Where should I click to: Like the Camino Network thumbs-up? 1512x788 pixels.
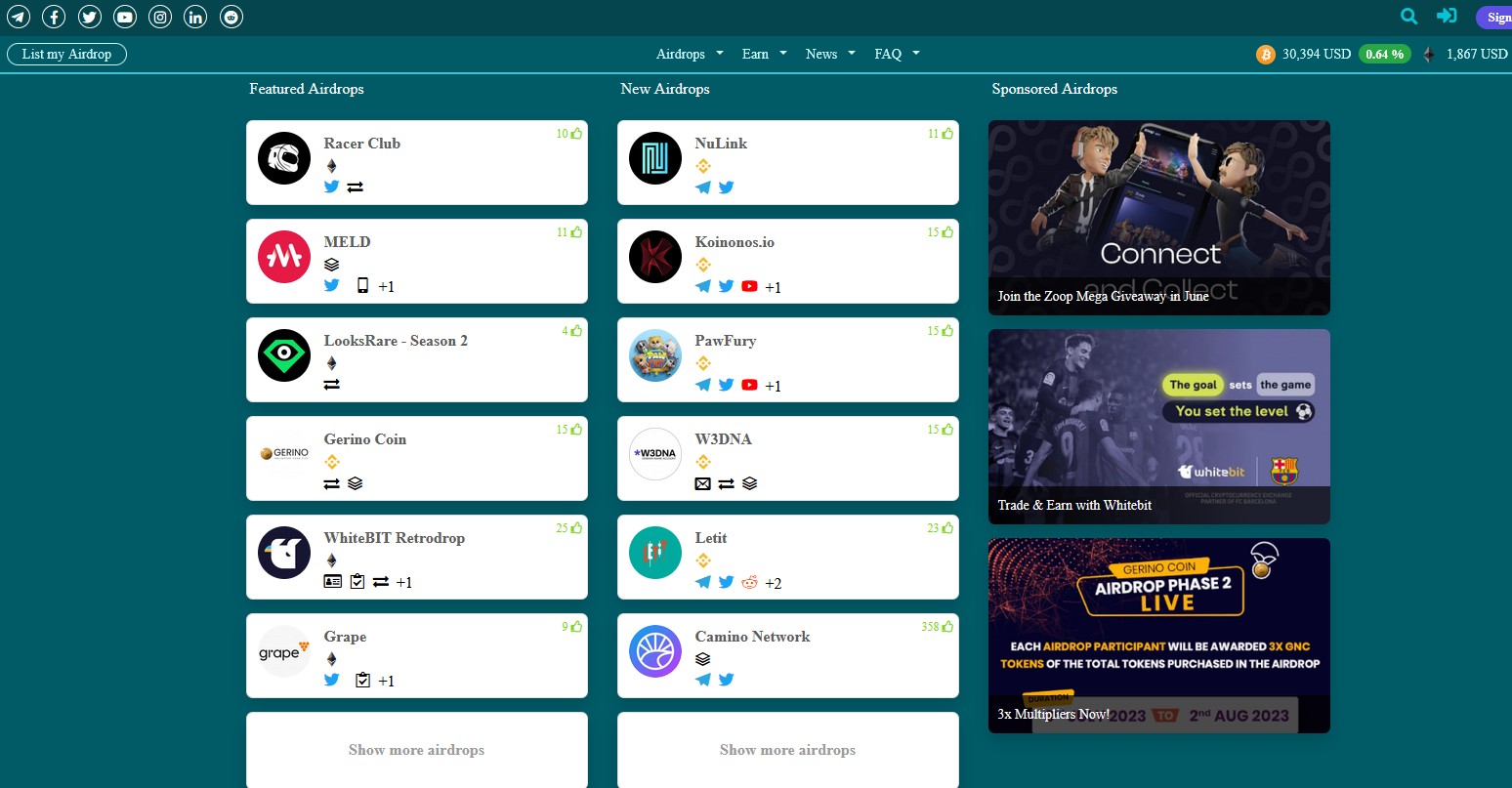pyautogui.click(x=947, y=627)
